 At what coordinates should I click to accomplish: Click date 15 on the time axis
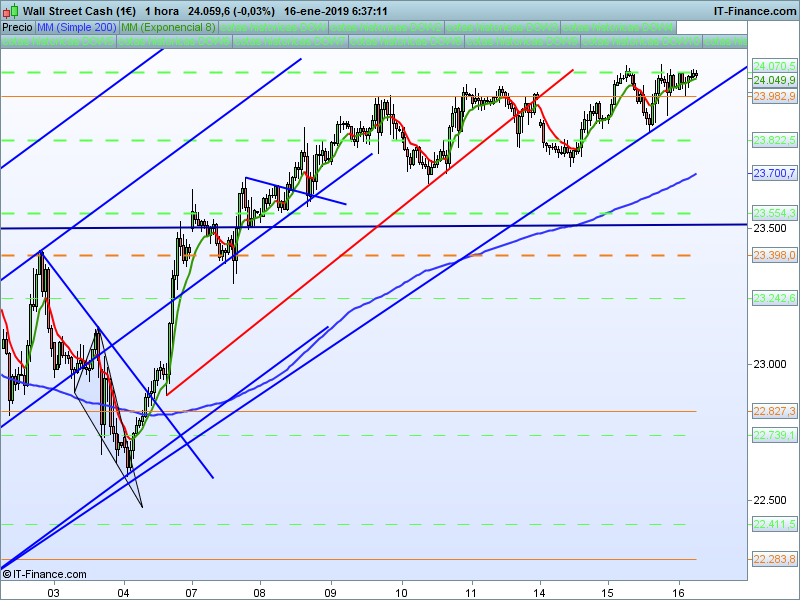coord(607,593)
